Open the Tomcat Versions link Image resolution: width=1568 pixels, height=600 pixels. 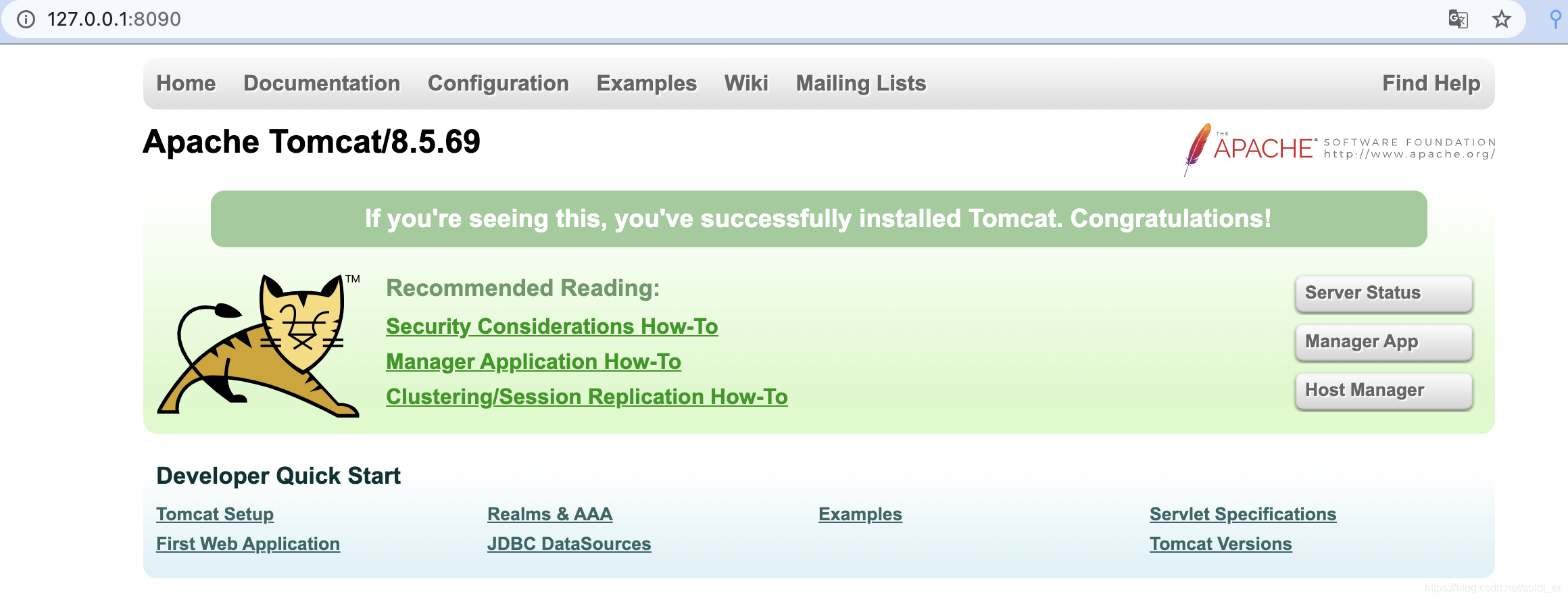tap(1221, 544)
